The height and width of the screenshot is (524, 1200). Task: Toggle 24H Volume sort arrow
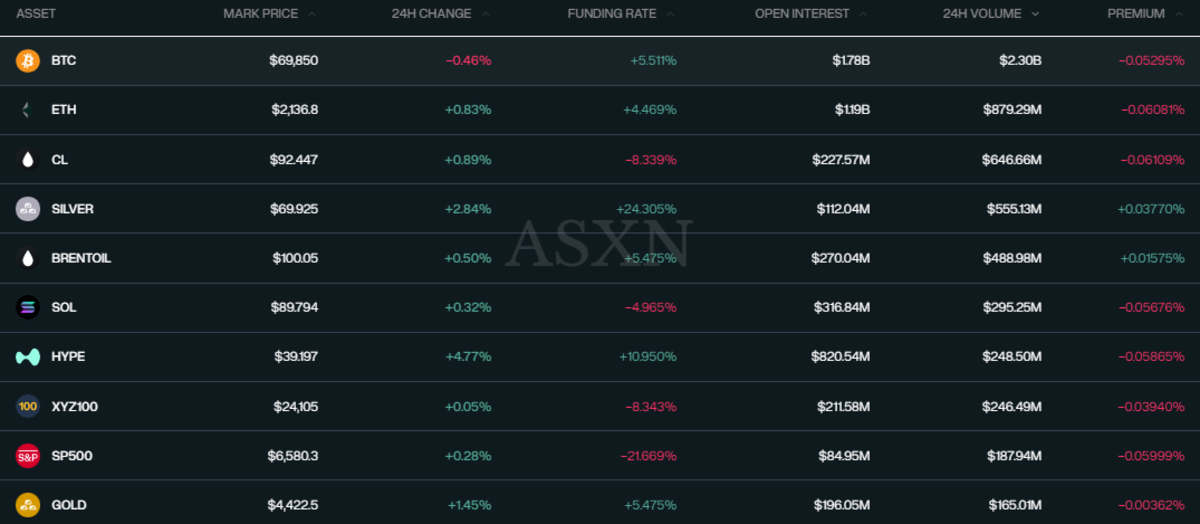(x=1035, y=14)
